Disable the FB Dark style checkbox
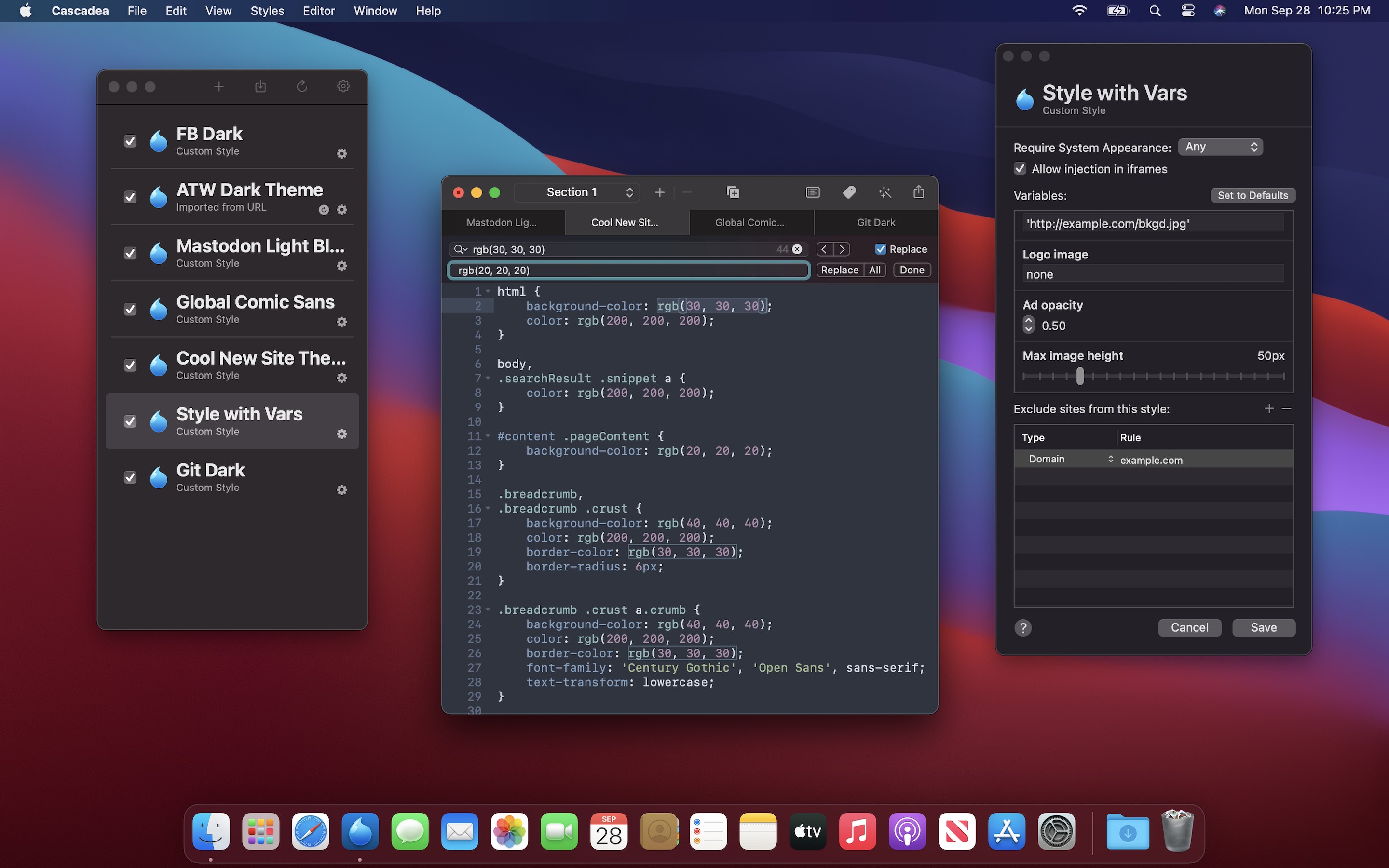 pyautogui.click(x=130, y=141)
